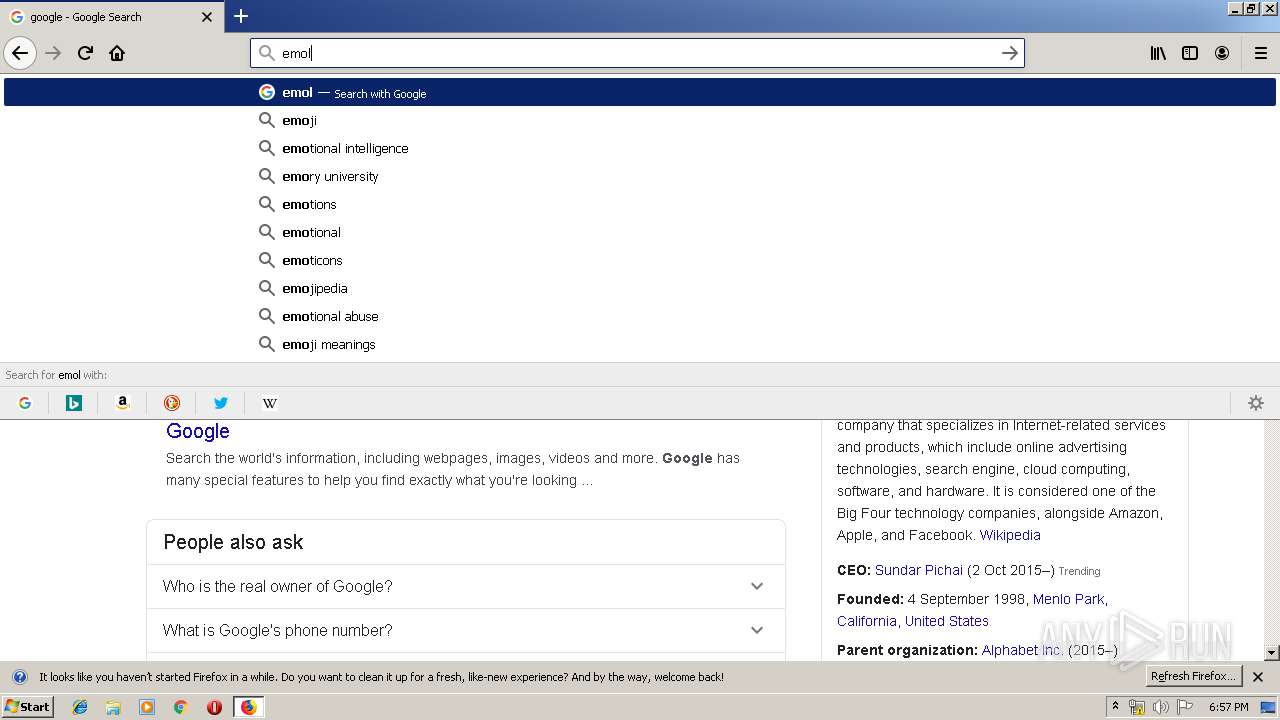1280x720 pixels.
Task: Launch Internet Explorer from taskbar
Action: coord(80,707)
